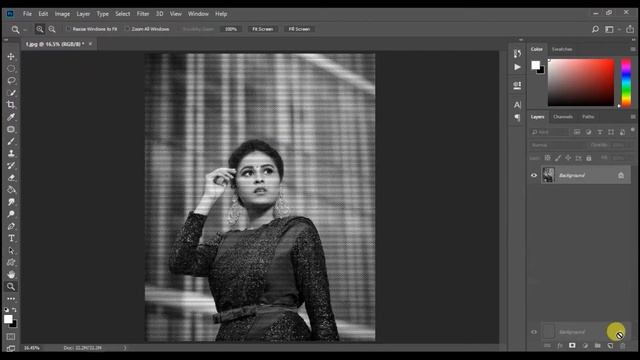Select the Lasso tool

click(x=11, y=80)
